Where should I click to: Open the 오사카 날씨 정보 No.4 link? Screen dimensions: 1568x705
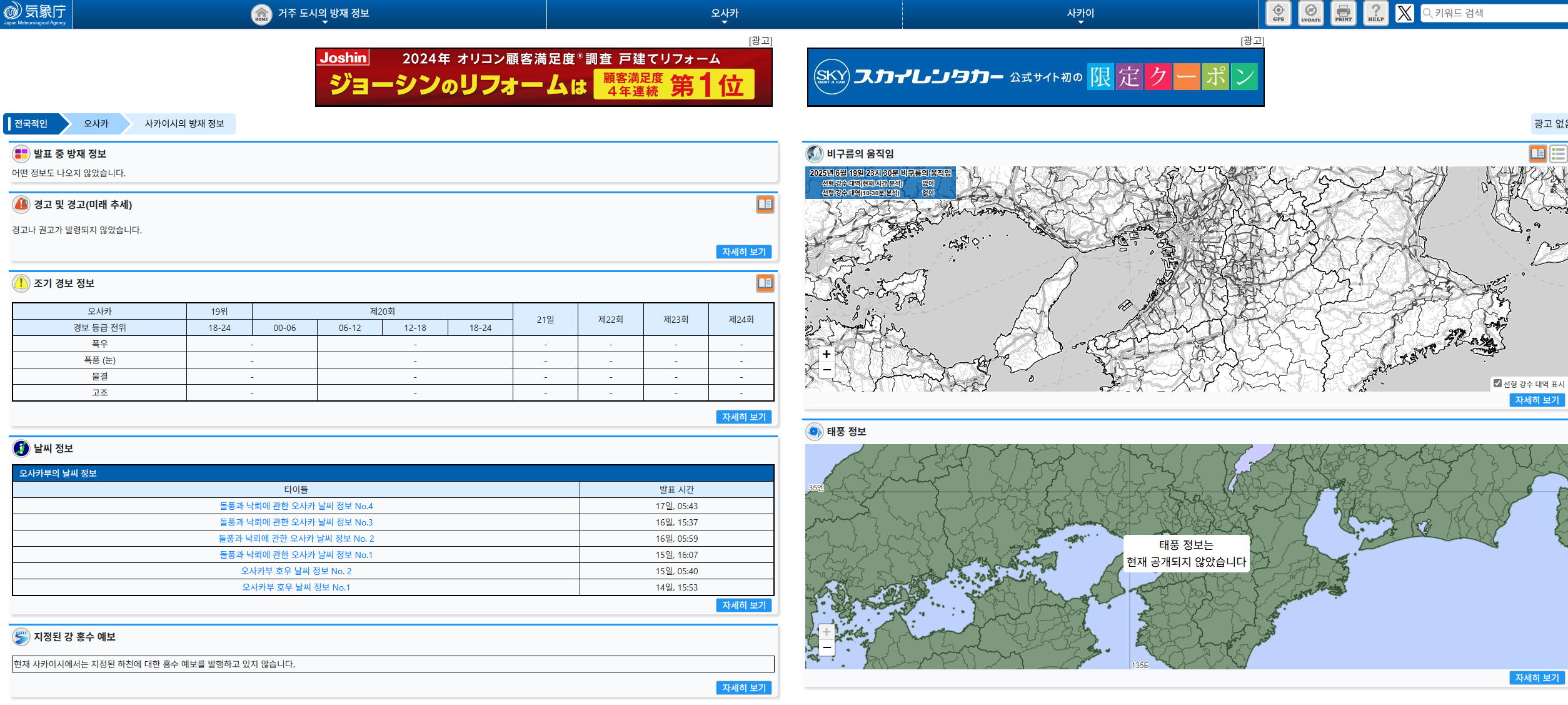[x=296, y=506]
